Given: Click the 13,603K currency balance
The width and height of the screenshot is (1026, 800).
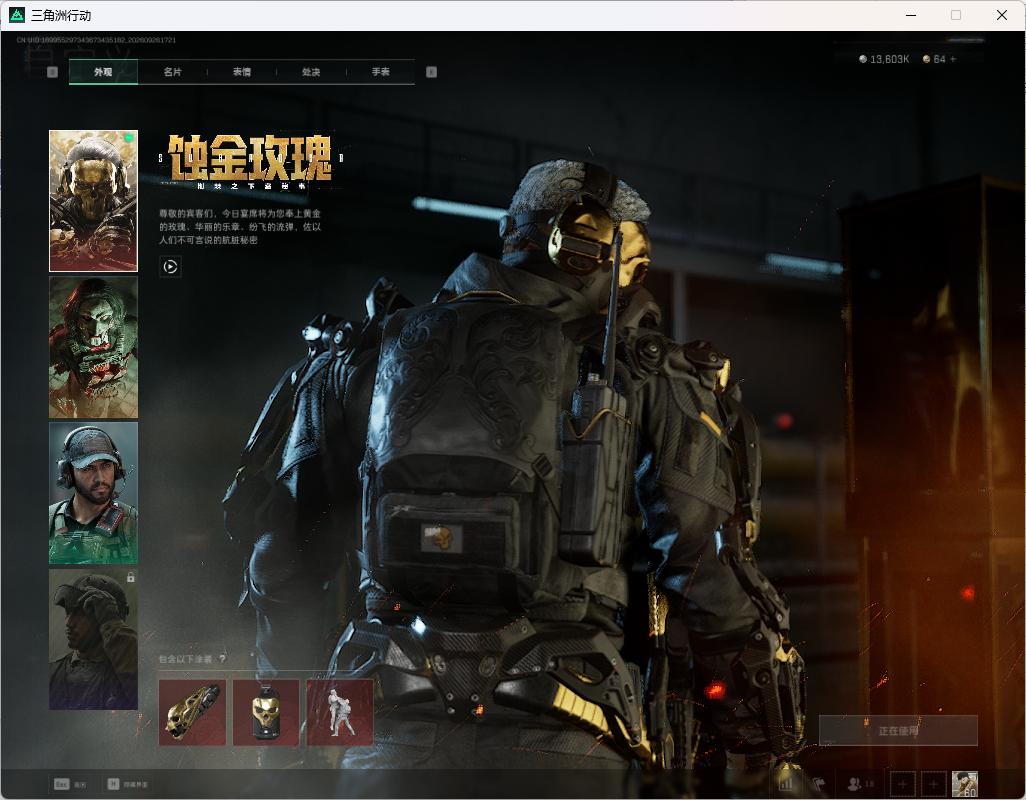Looking at the screenshot, I should 884,59.
